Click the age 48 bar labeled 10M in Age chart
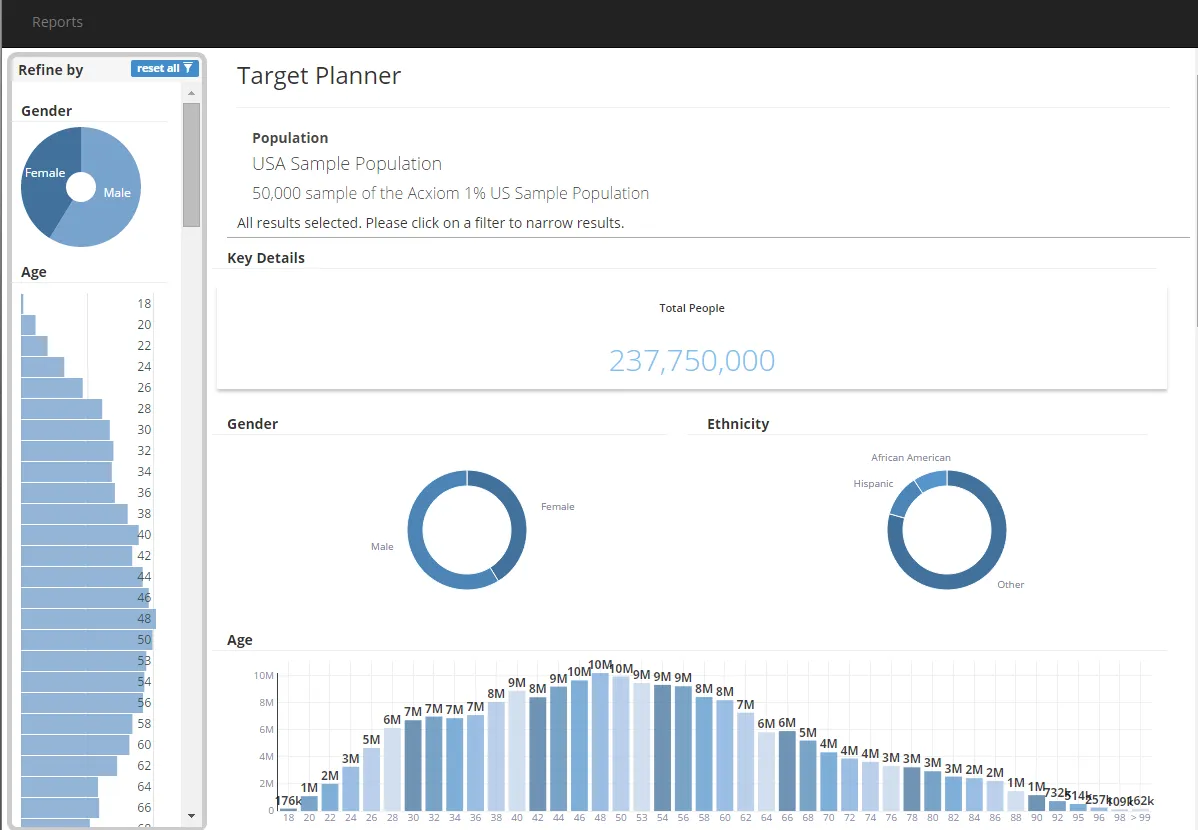 tap(601, 741)
